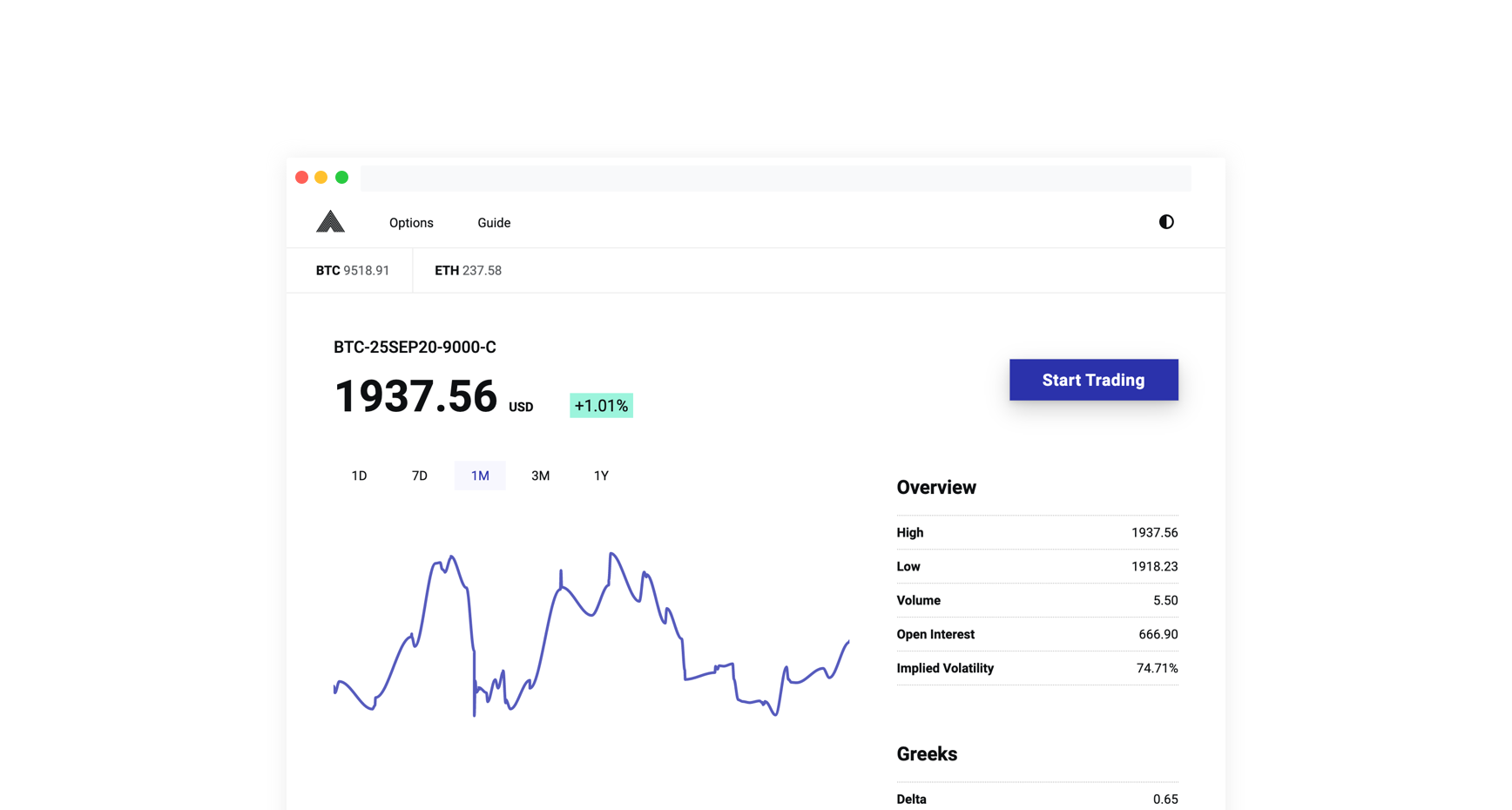Select the 1D time range

[x=359, y=476]
